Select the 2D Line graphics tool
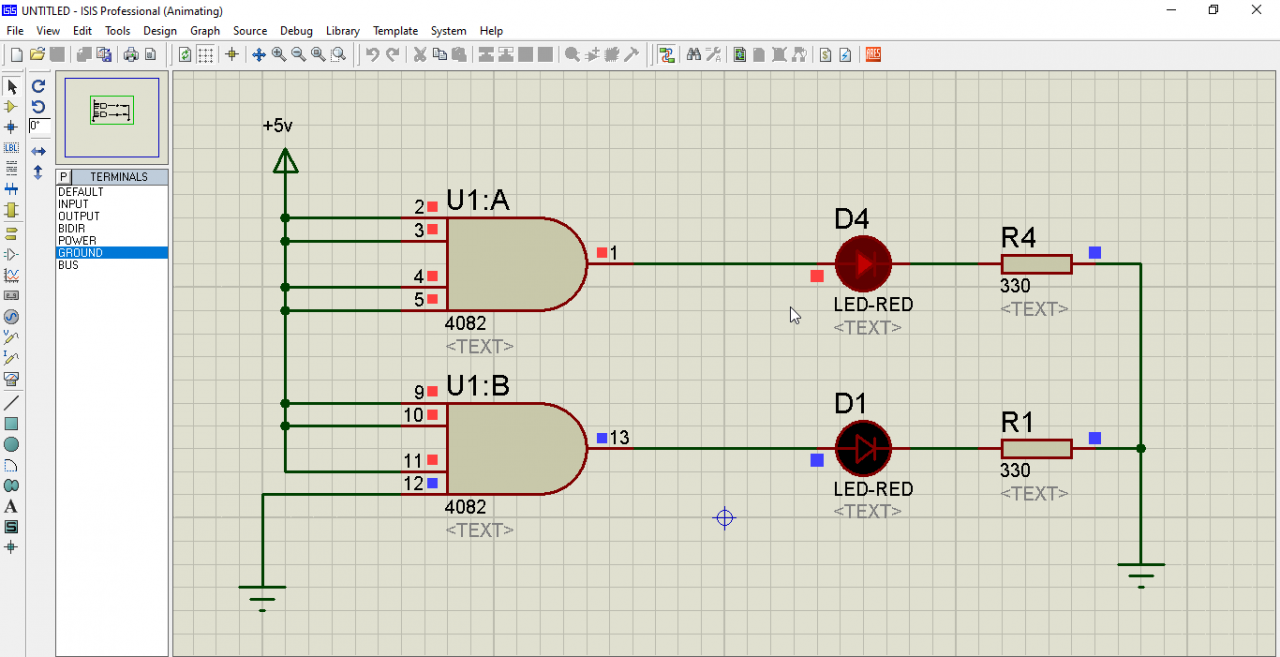 click(x=12, y=403)
